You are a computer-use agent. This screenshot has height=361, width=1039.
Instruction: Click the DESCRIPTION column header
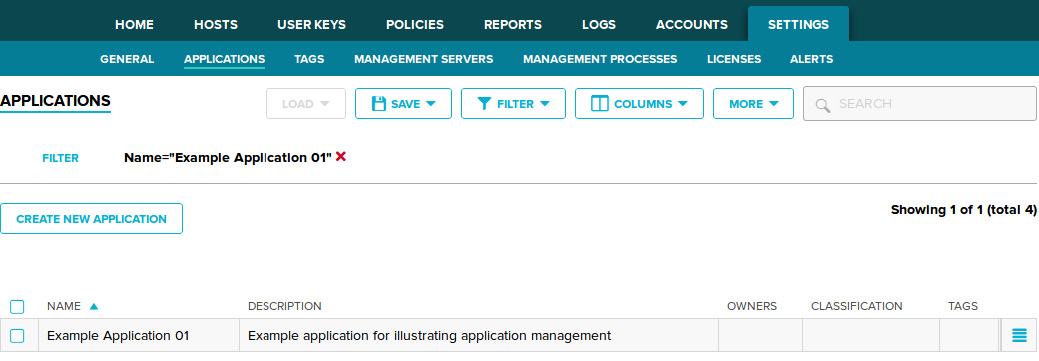[x=285, y=306]
